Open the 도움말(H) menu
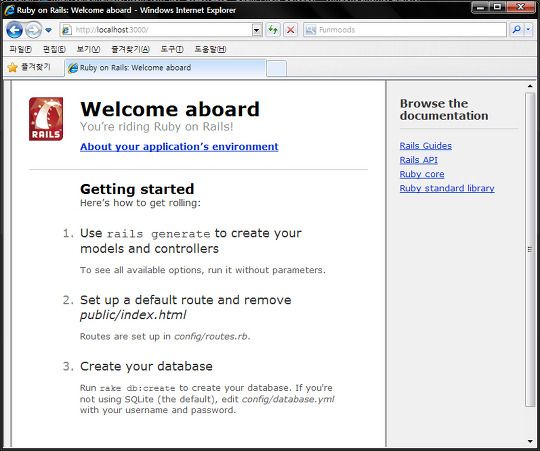540x451 pixels. [210, 49]
